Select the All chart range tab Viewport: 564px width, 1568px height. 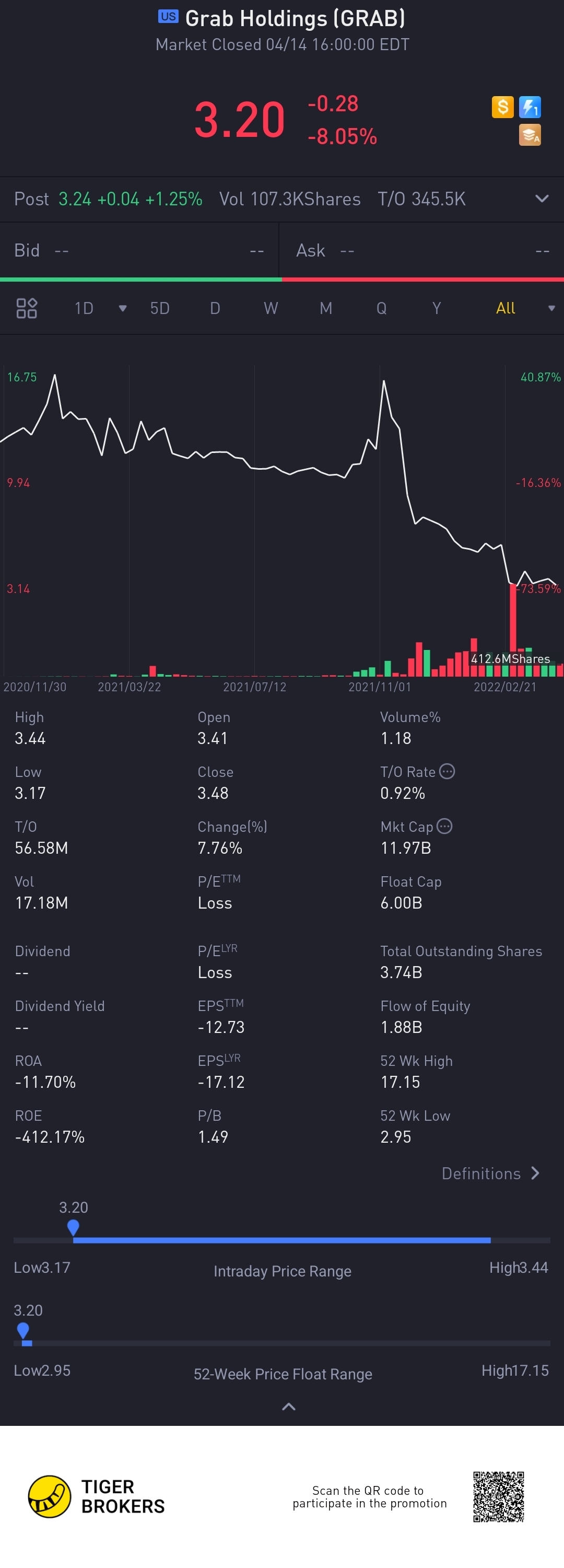point(506,308)
